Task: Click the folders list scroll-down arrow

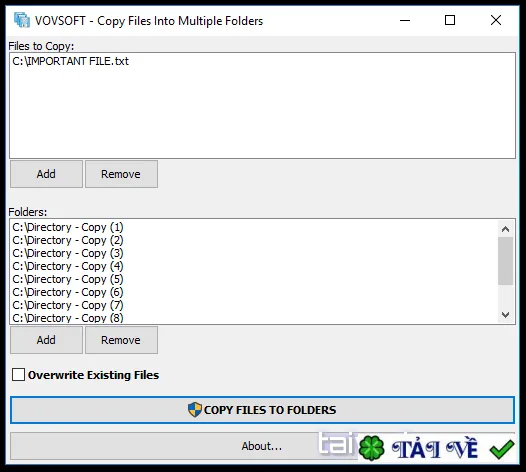Action: tap(505, 315)
